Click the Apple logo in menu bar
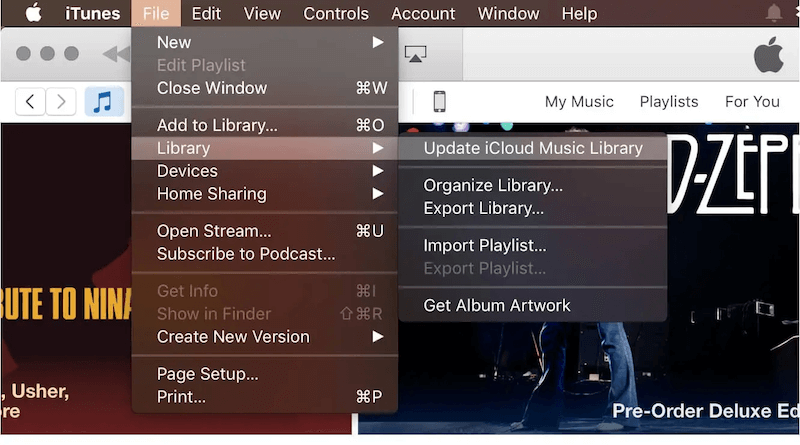This screenshot has height=445, width=800. pyautogui.click(x=33, y=14)
